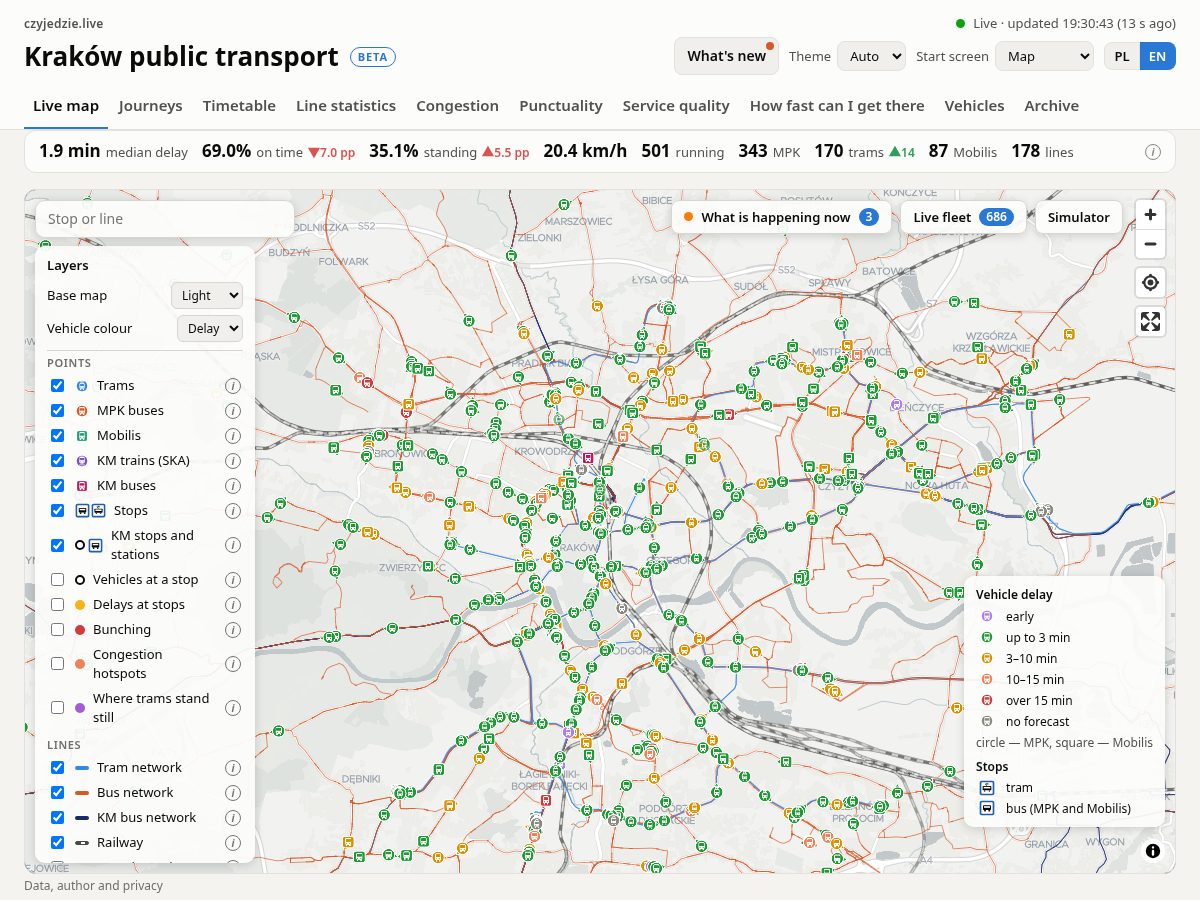The height and width of the screenshot is (900, 1200).
Task: Click the Stop or line search field
Action: tap(165, 219)
